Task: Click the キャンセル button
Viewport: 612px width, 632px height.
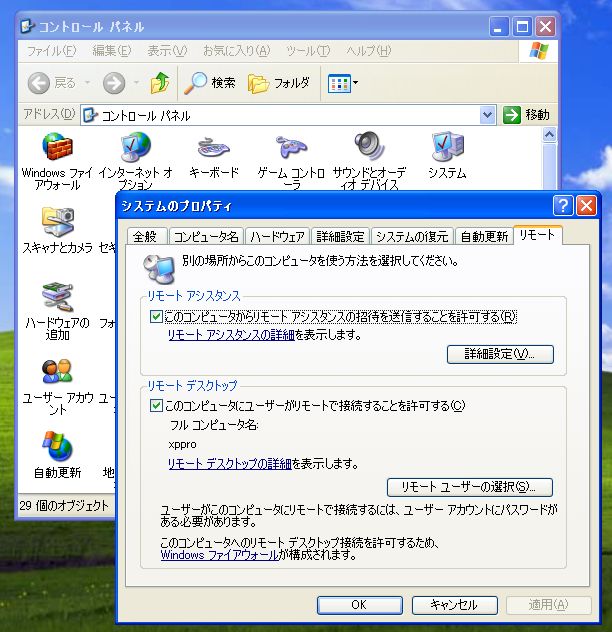Action: coord(454,605)
